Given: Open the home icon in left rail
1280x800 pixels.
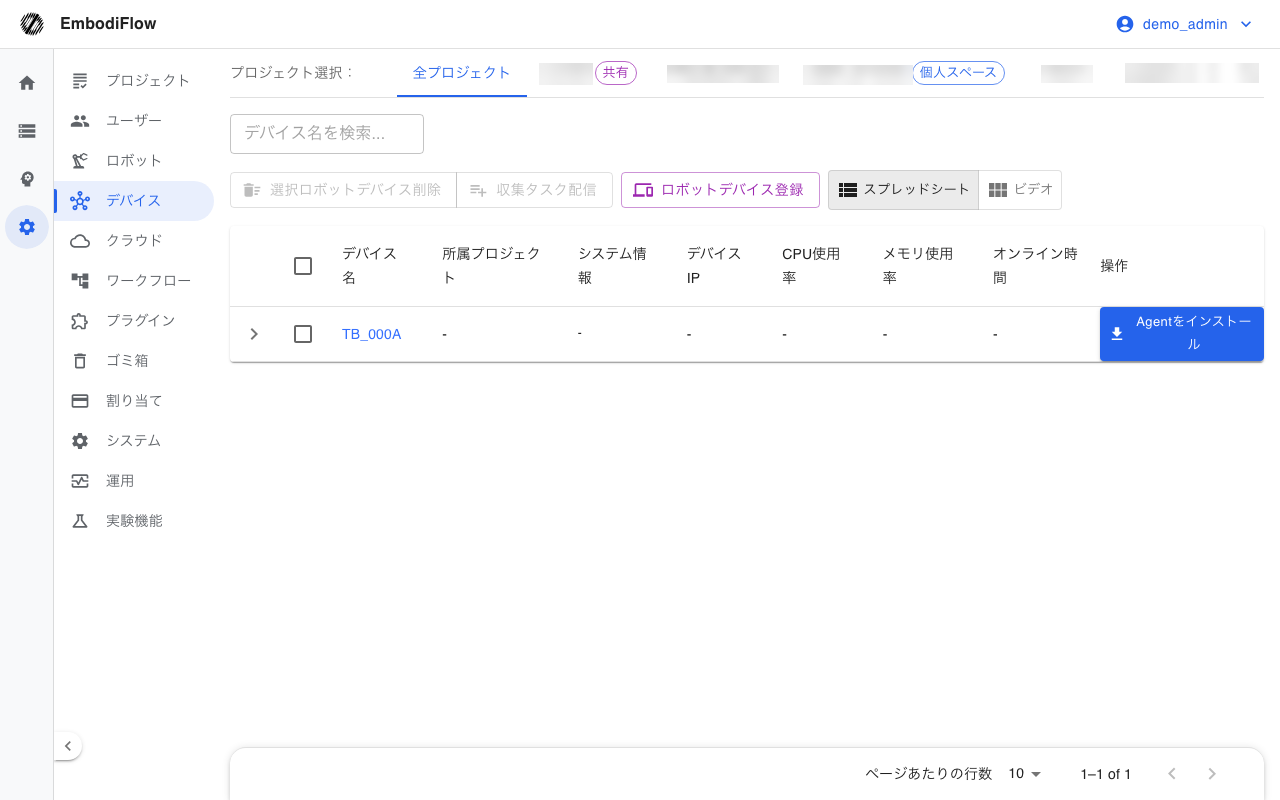Looking at the screenshot, I should click(27, 83).
